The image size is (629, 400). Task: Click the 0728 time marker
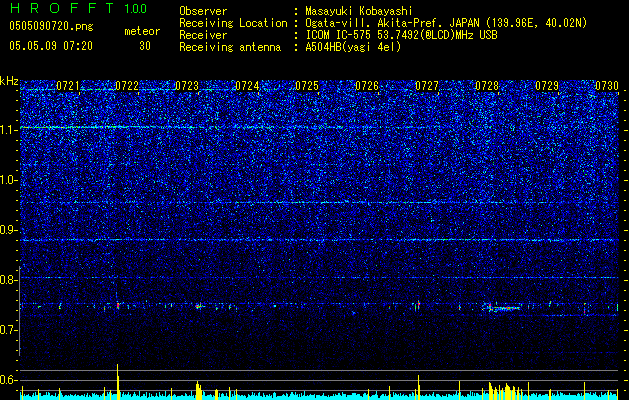[x=487, y=86]
